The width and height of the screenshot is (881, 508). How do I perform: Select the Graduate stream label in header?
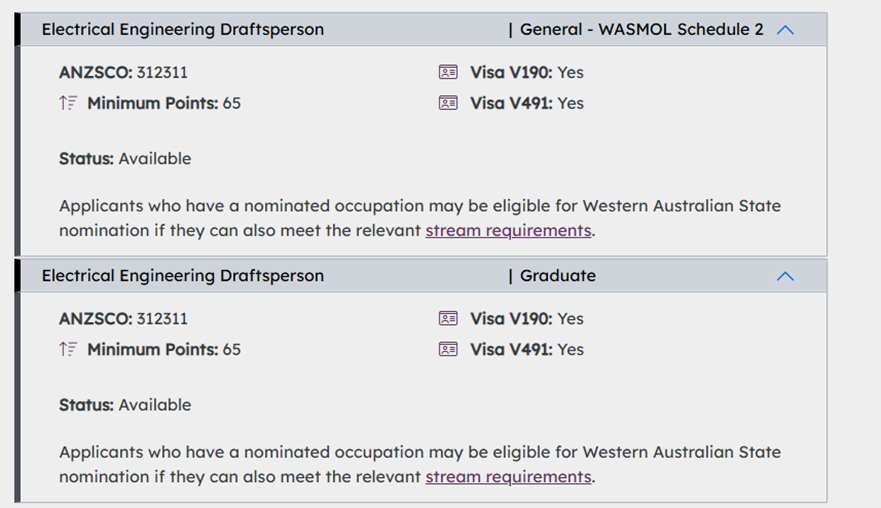[557, 276]
